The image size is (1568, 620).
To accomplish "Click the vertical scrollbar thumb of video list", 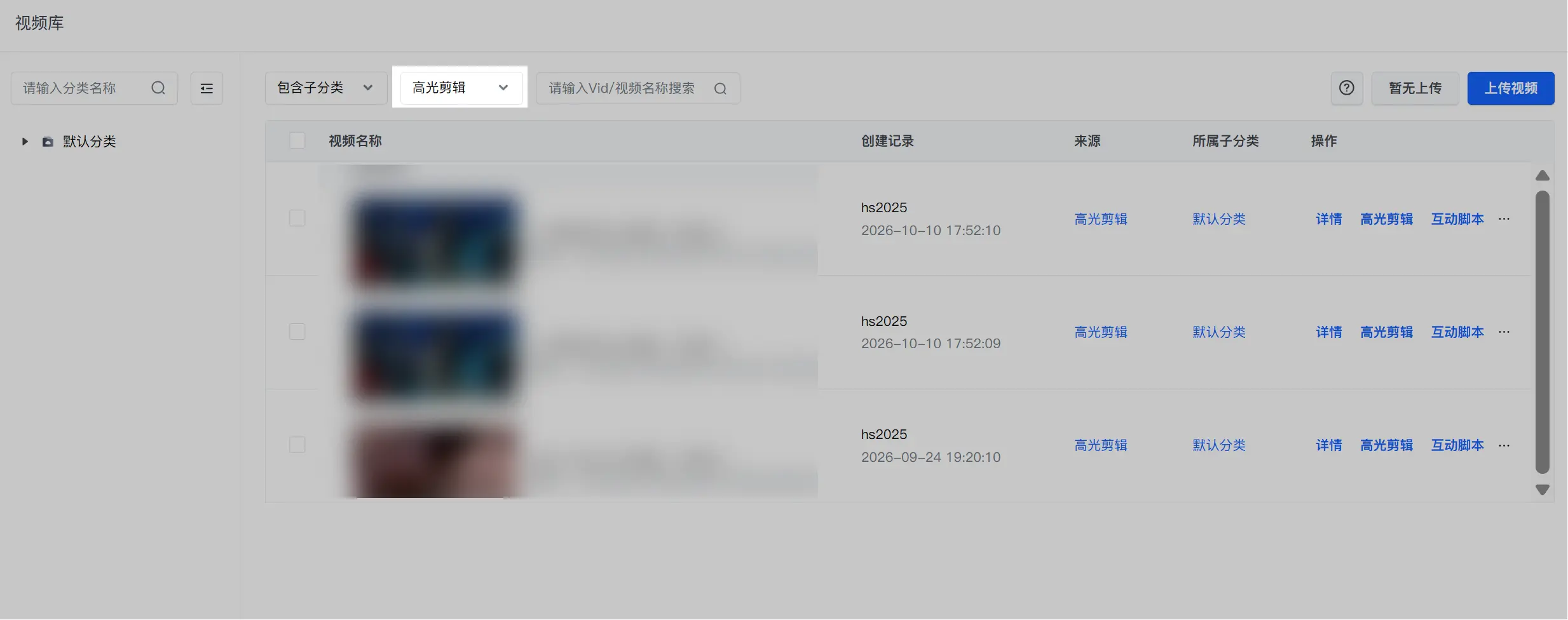I will point(1543,332).
